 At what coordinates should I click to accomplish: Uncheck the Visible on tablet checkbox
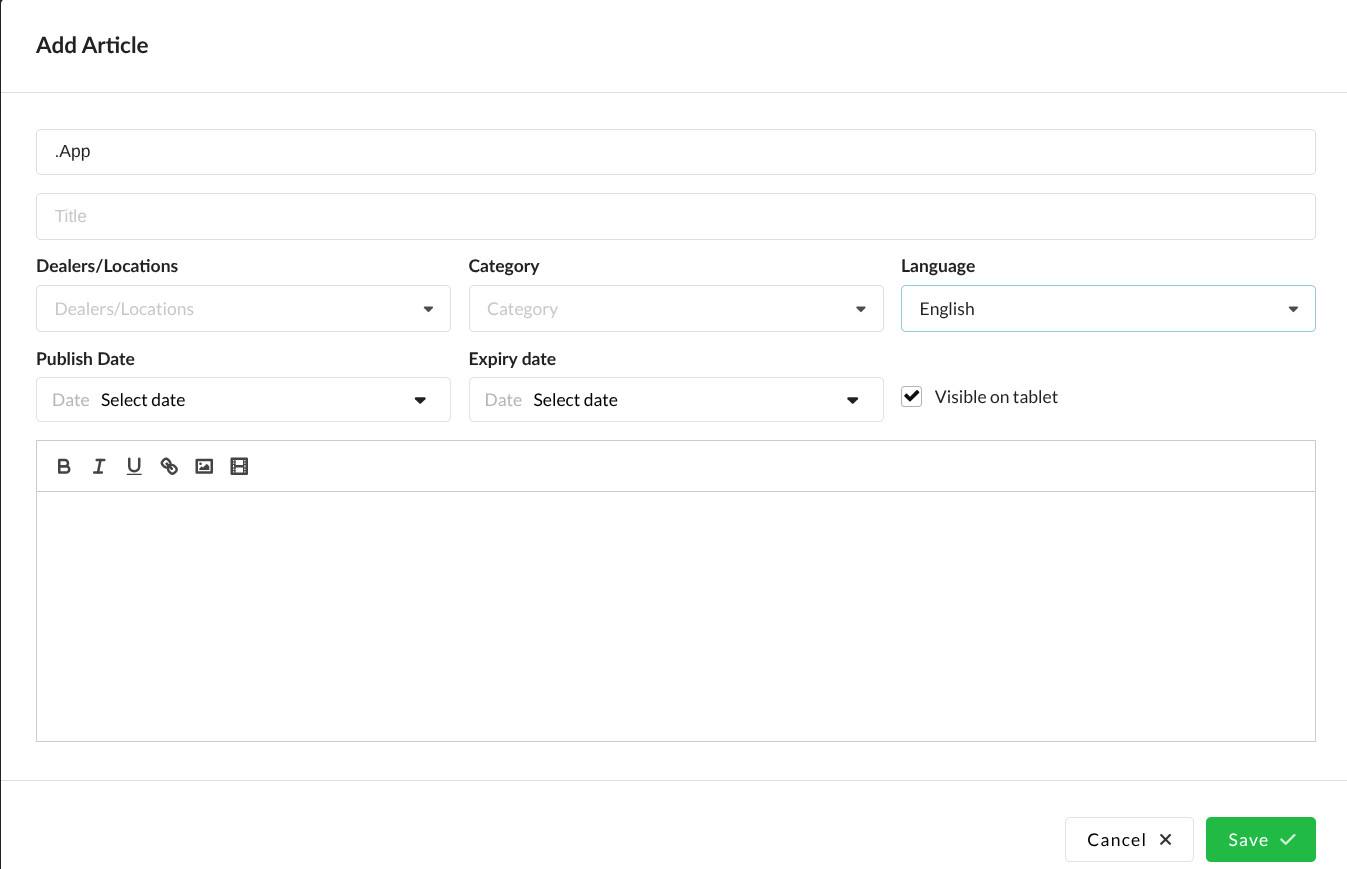tap(912, 397)
